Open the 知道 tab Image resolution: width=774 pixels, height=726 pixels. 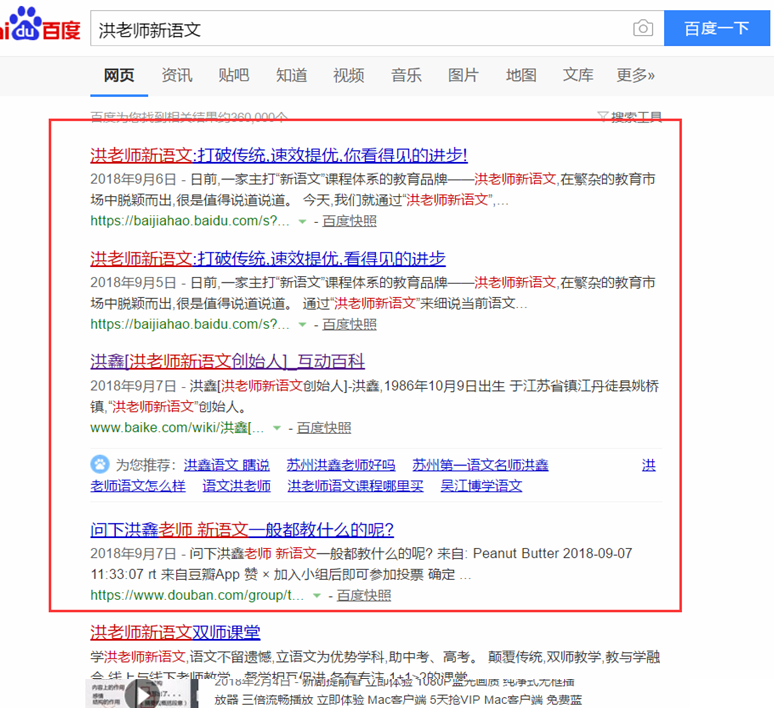[291, 76]
